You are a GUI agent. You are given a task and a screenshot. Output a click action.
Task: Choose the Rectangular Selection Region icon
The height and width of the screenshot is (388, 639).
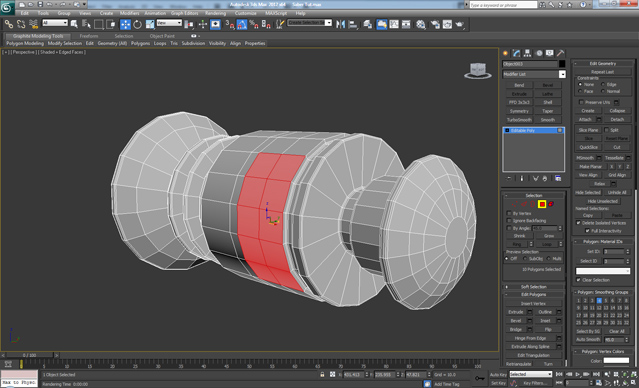(99, 24)
